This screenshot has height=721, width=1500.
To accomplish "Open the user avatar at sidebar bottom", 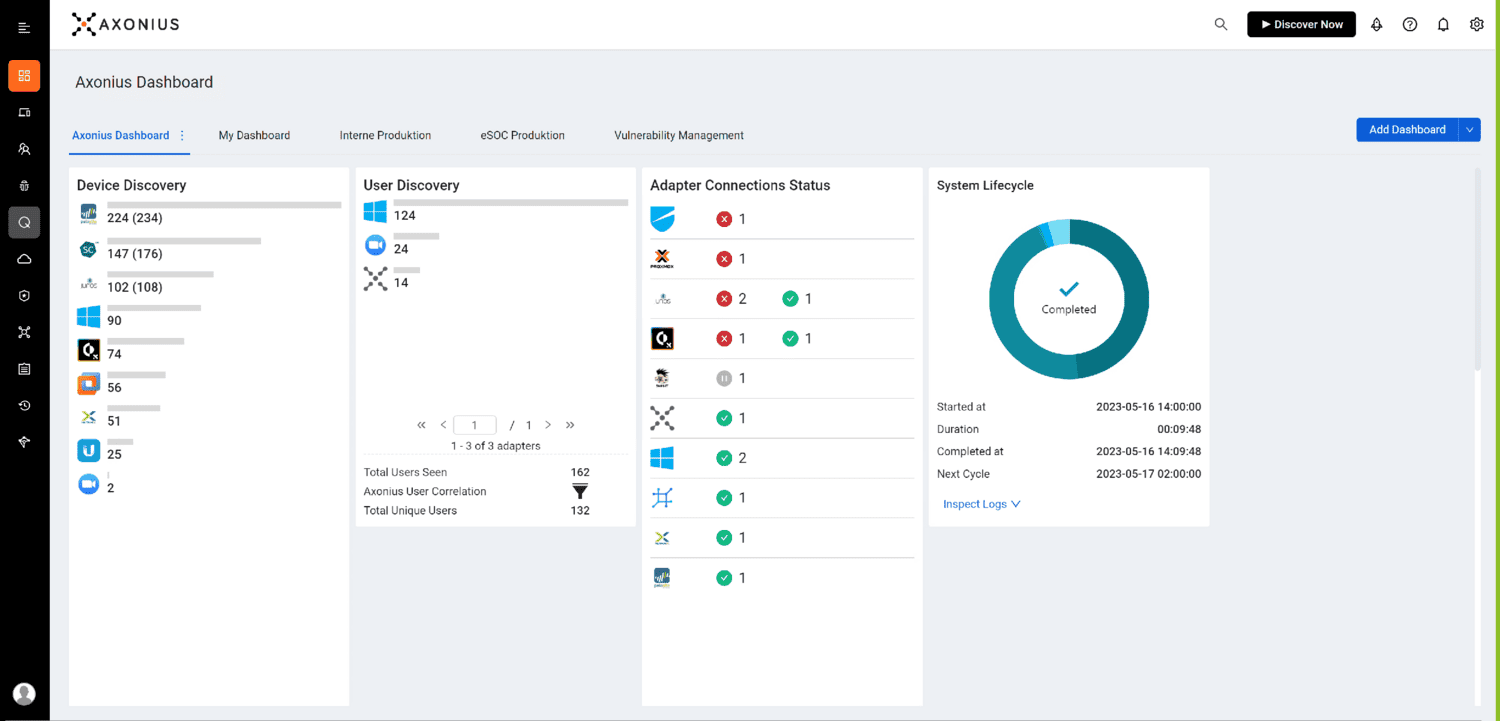I will coord(24,694).
